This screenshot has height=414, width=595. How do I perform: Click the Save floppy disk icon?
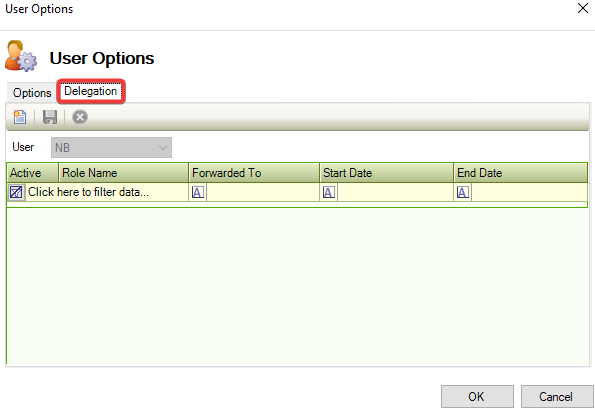click(x=50, y=117)
